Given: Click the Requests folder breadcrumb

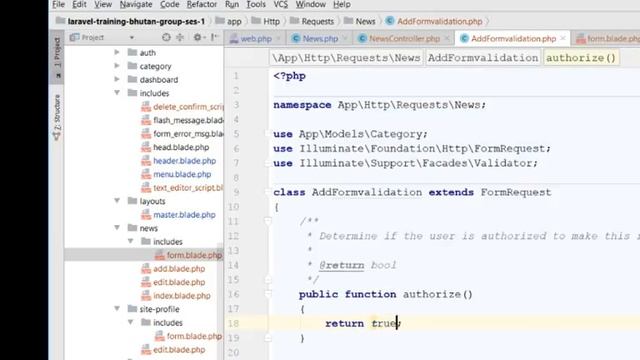Looking at the screenshot, I should 312,21.
